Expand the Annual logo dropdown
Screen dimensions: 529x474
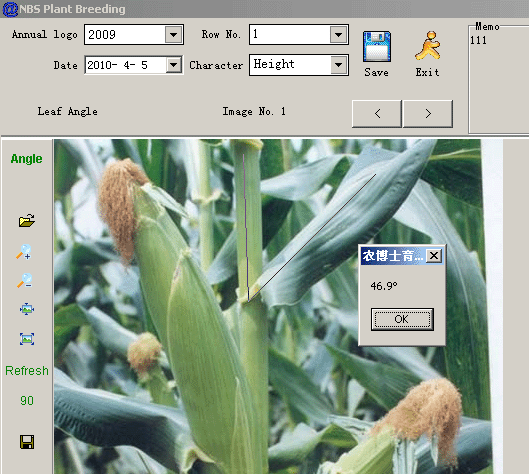click(173, 34)
